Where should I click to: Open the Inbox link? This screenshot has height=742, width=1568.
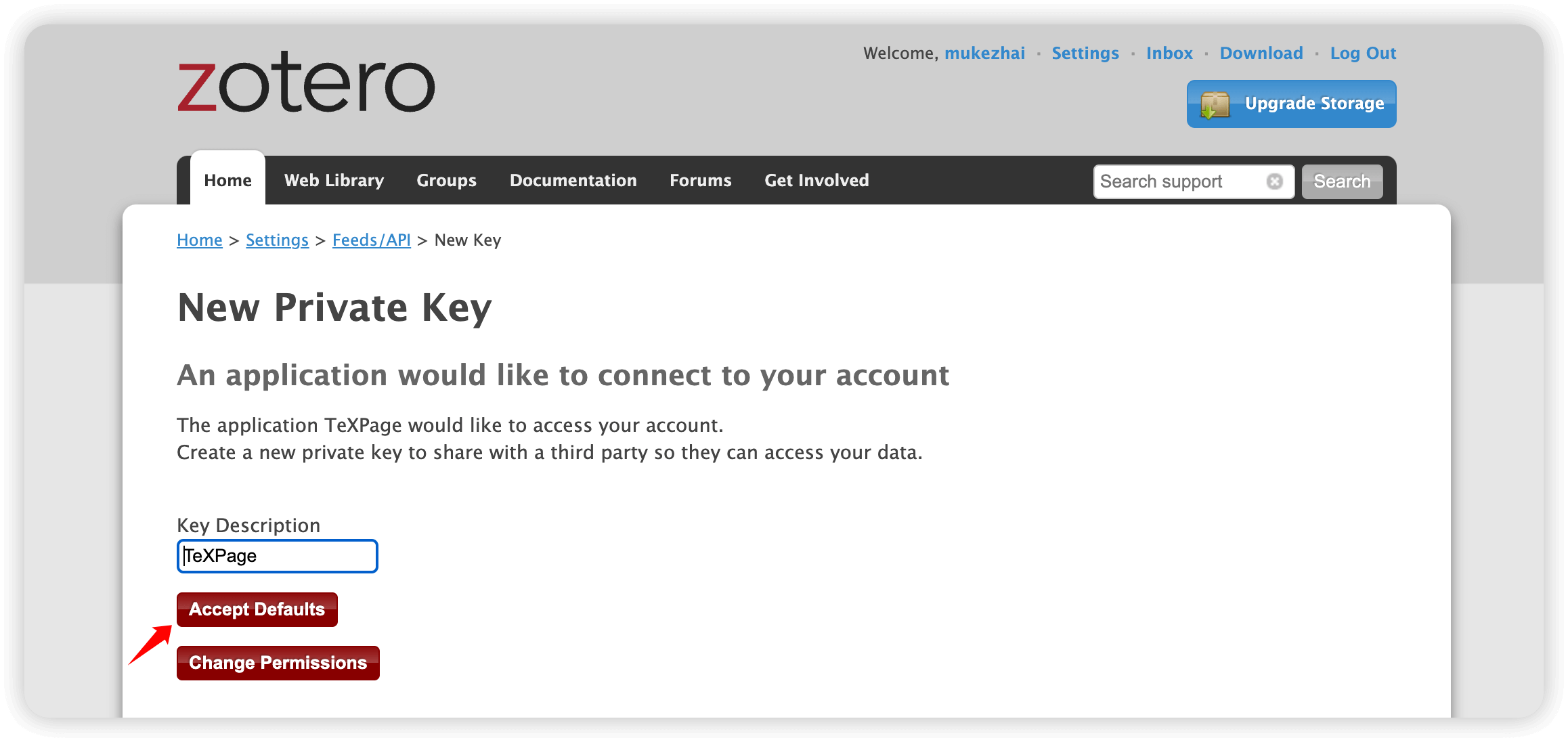click(x=1169, y=53)
